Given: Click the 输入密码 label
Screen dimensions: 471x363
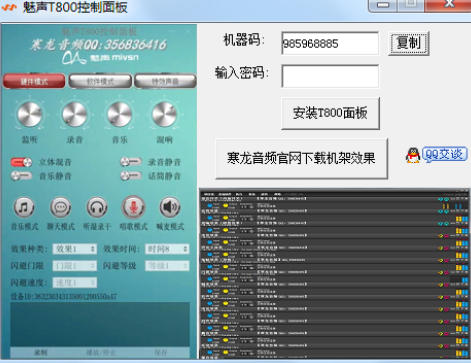Looking at the screenshot, I should (242, 72).
